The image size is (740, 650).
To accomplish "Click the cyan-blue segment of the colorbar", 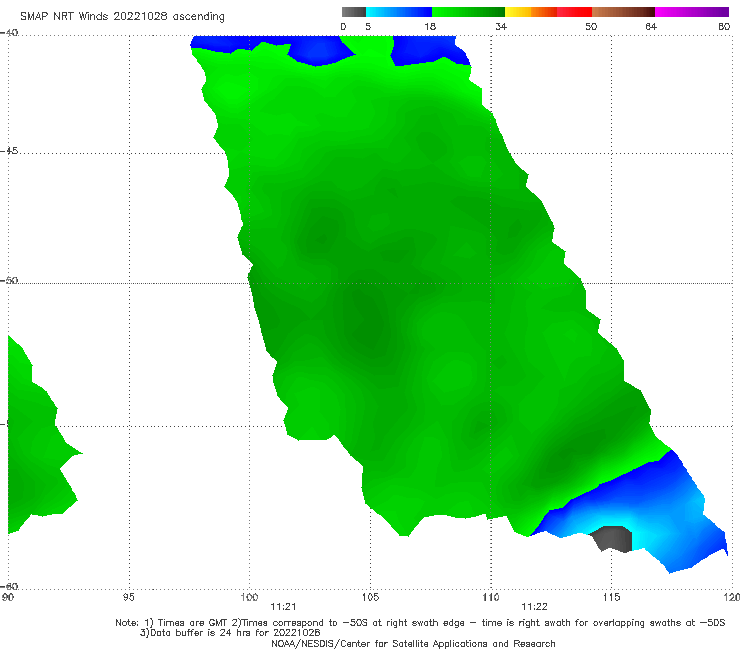I will (x=399, y=12).
